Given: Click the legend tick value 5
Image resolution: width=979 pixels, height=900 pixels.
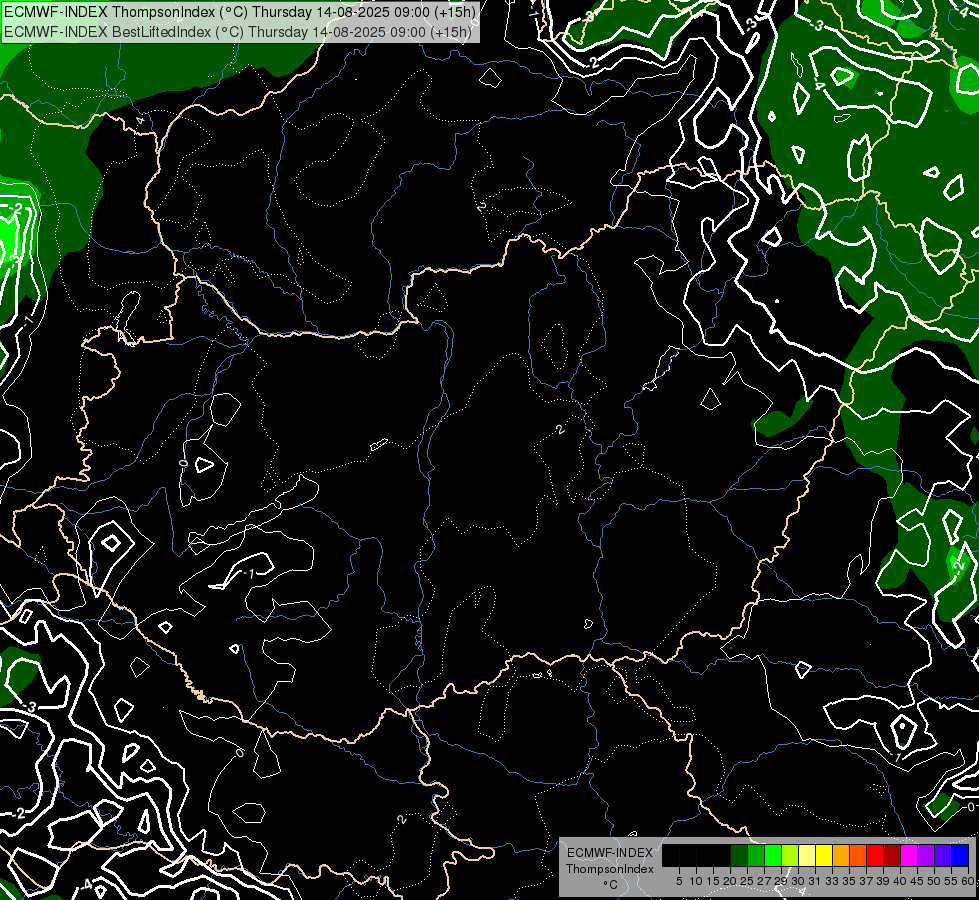Looking at the screenshot, I should [679, 881].
